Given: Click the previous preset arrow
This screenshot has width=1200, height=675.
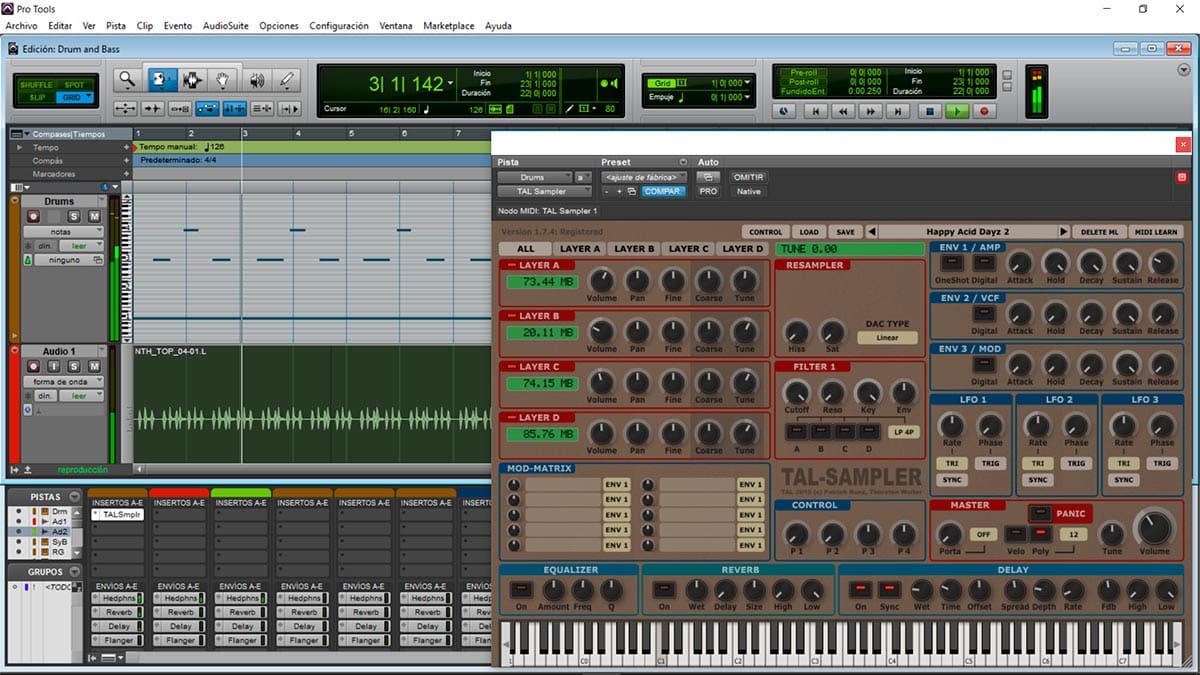Looking at the screenshot, I should [x=871, y=232].
